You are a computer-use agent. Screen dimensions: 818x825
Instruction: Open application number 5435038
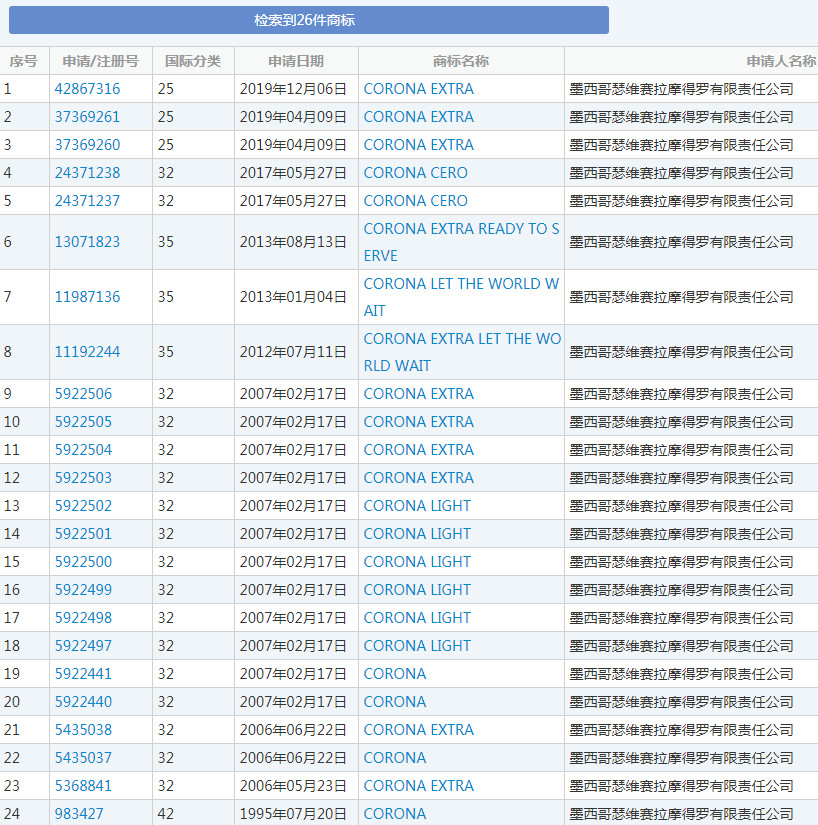pyautogui.click(x=83, y=730)
